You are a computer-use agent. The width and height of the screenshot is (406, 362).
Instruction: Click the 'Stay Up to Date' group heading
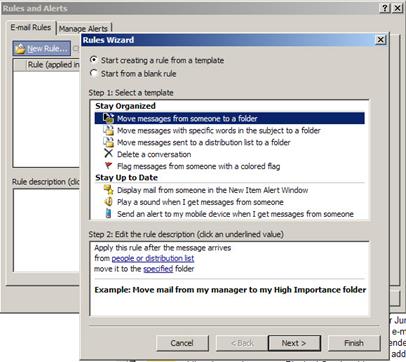[x=126, y=178]
